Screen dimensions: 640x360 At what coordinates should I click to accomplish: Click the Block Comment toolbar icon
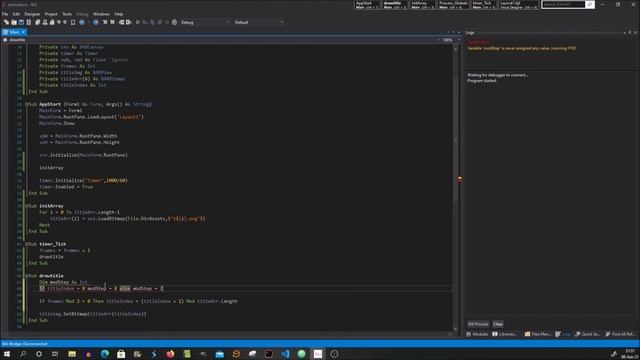105,22
